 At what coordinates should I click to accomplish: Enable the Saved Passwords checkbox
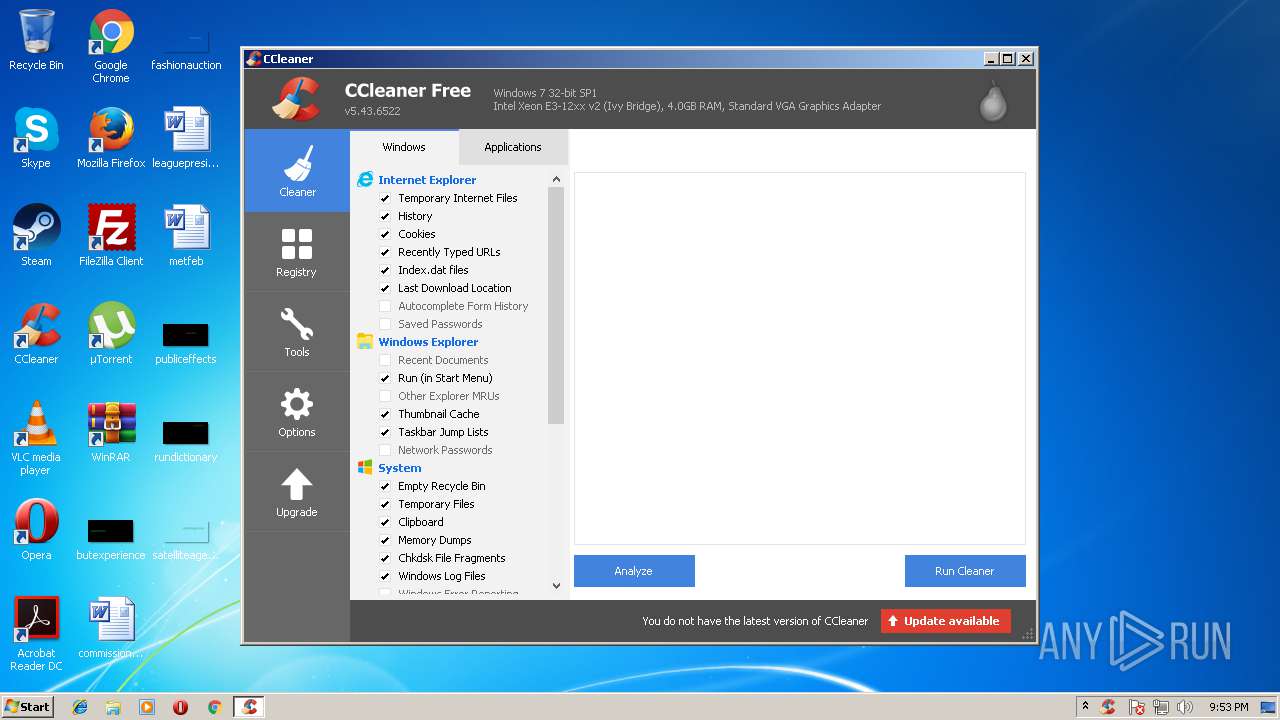pyautogui.click(x=385, y=324)
